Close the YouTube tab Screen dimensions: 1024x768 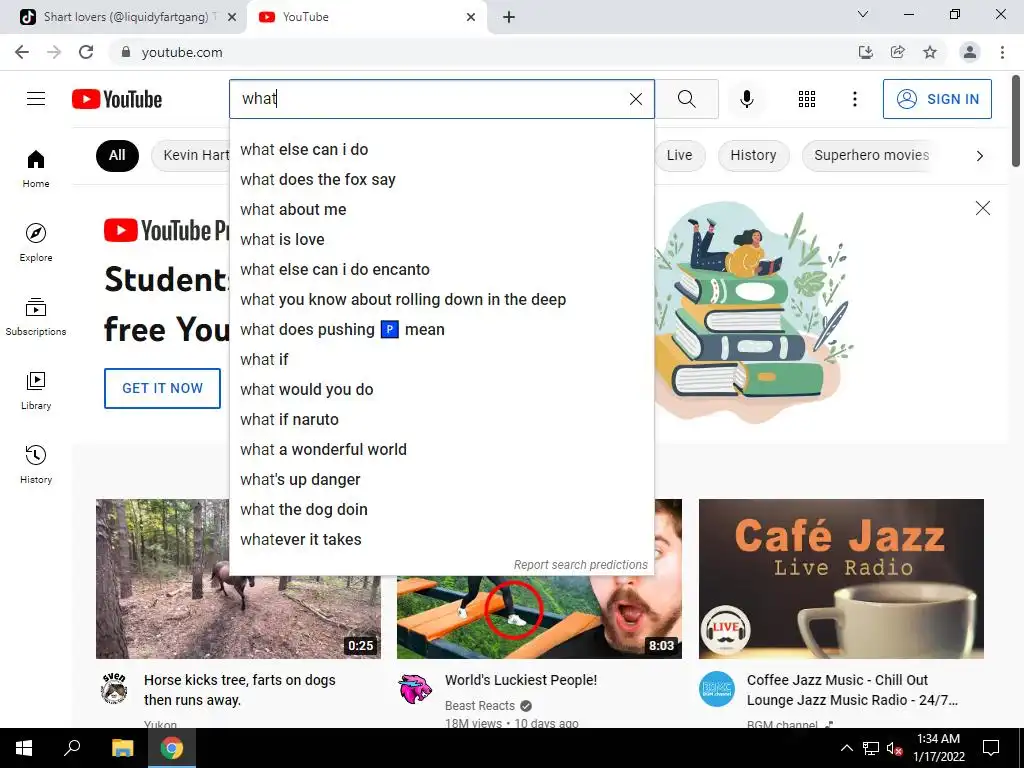coord(471,17)
